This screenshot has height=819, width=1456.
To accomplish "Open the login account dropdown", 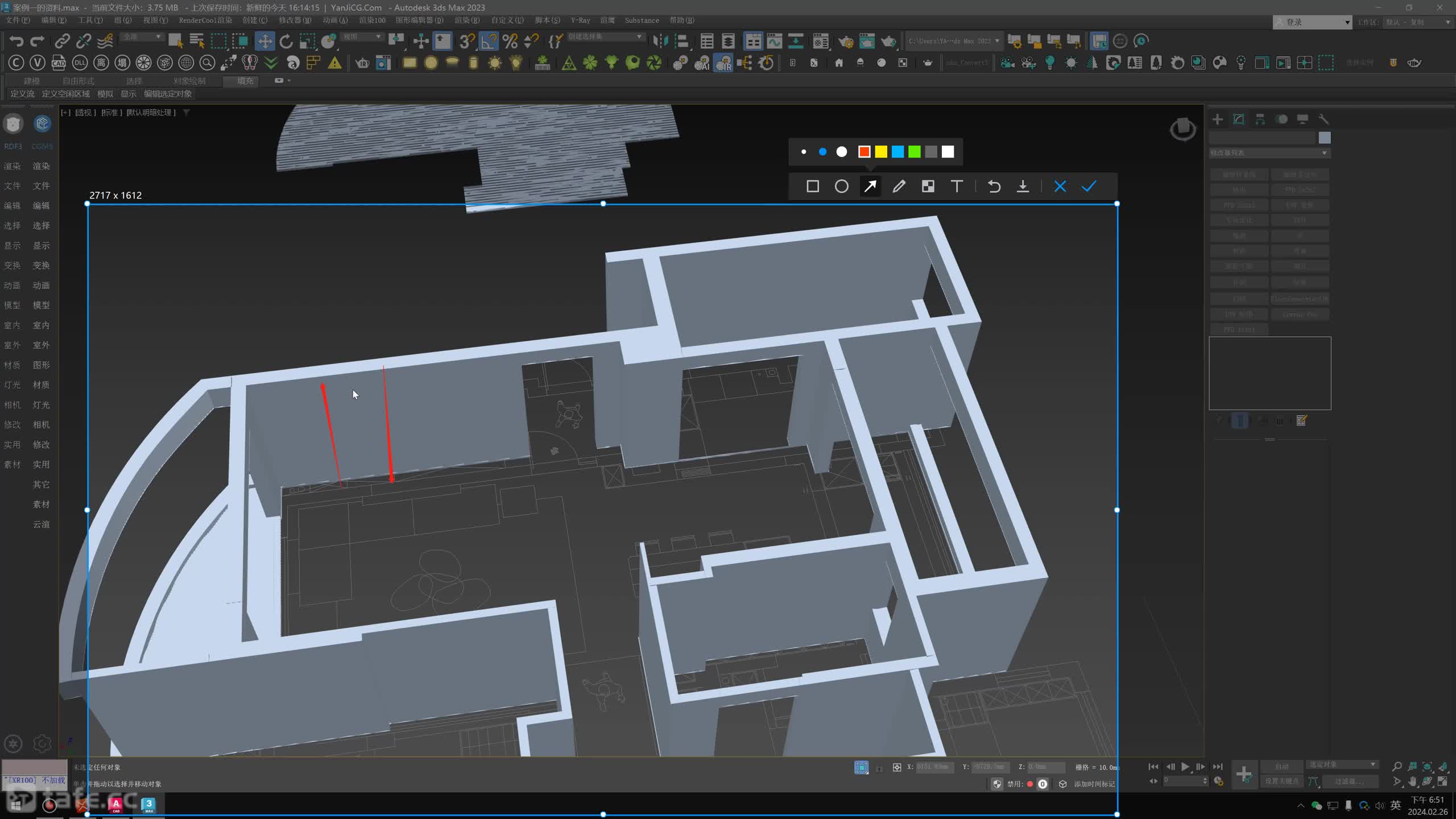I will 1312,22.
